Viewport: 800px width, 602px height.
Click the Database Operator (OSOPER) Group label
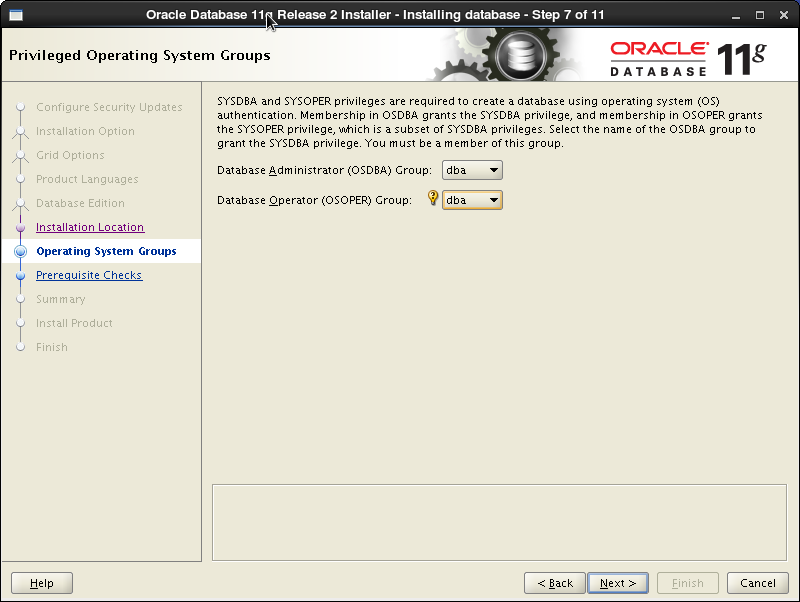coord(314,200)
